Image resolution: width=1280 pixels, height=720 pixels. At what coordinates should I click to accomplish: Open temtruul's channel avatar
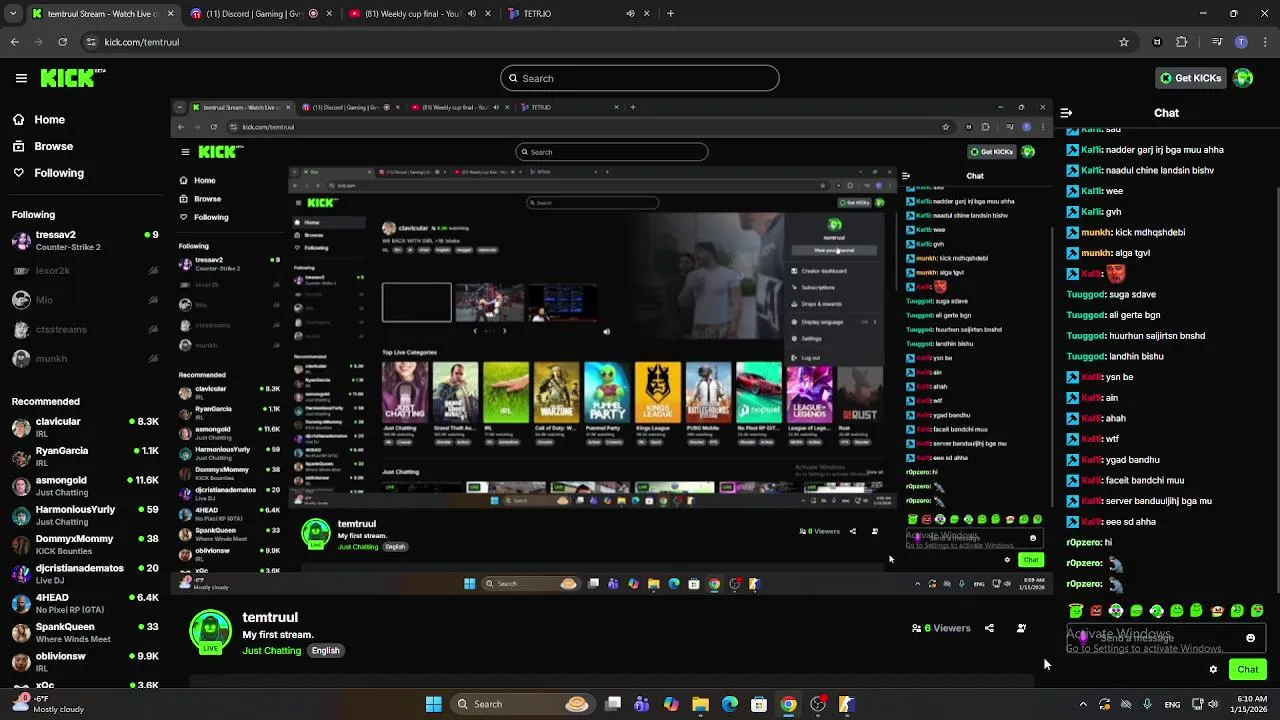tap(211, 633)
